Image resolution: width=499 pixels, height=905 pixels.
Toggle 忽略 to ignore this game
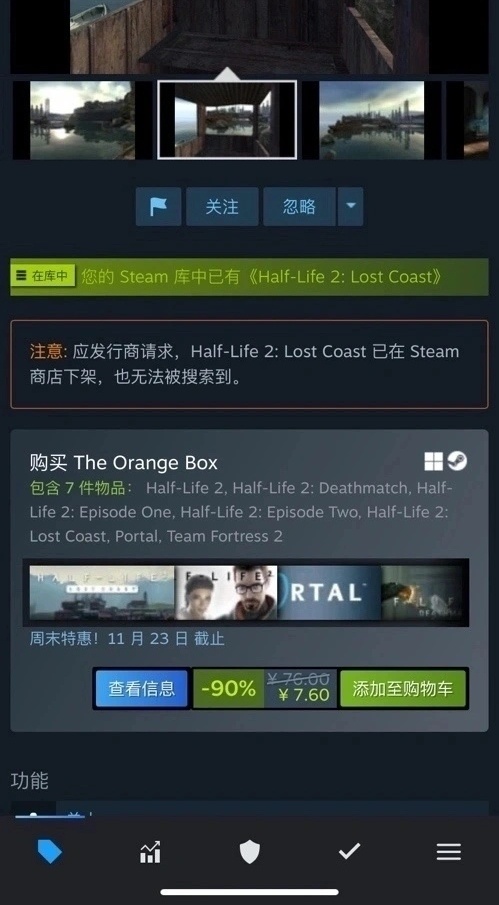coord(299,207)
